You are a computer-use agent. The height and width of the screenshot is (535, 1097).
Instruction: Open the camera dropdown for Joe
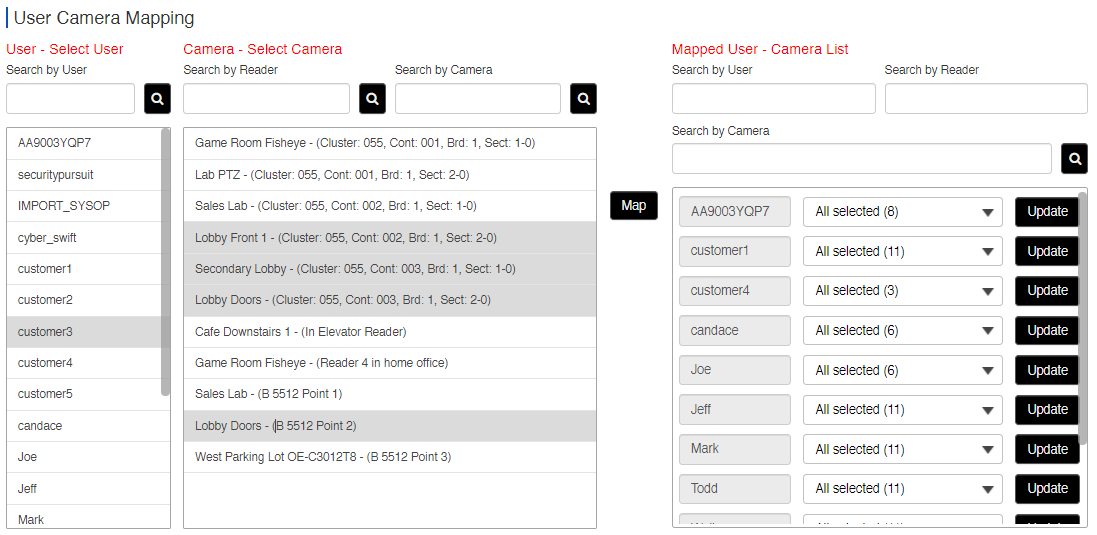pyautogui.click(x=903, y=370)
